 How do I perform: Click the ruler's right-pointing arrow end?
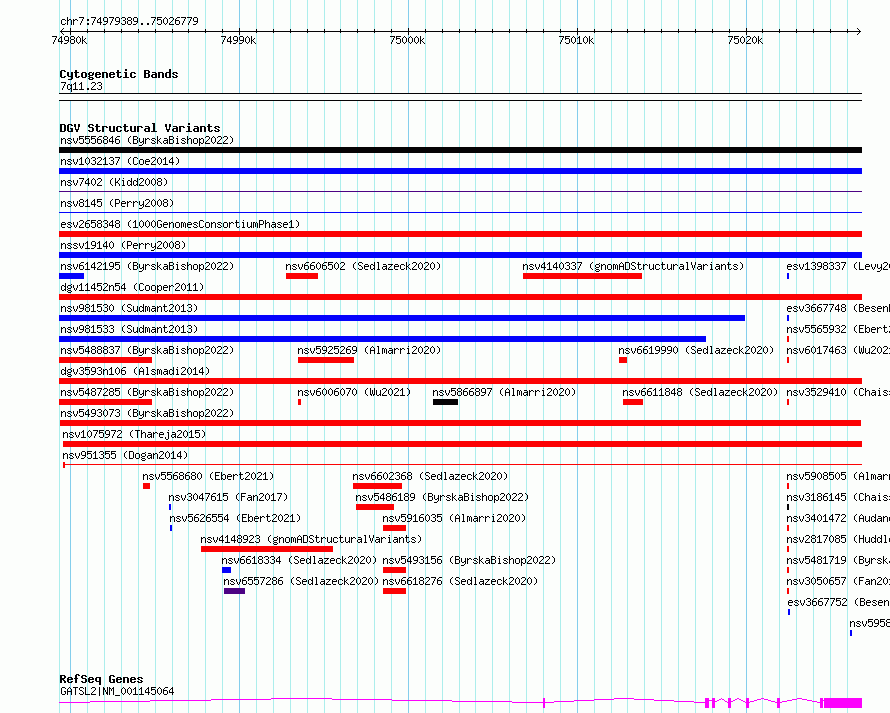coord(859,31)
